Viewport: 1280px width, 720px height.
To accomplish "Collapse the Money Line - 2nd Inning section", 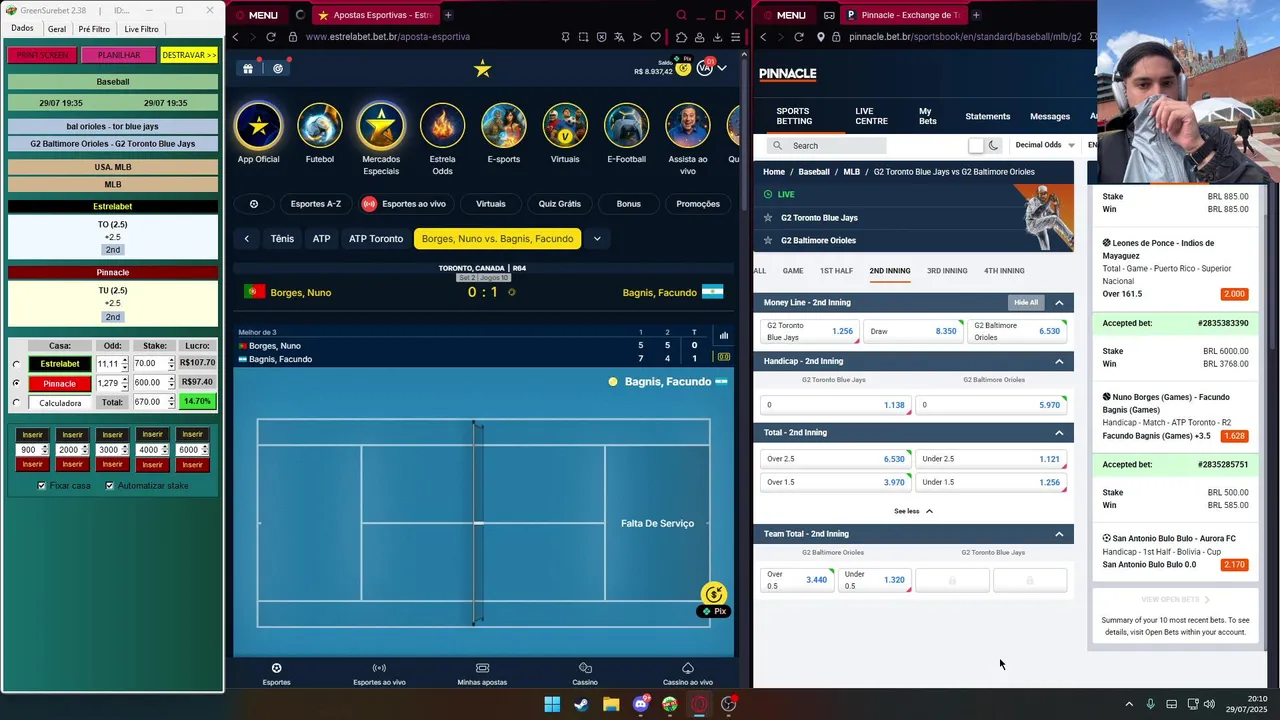I will [1059, 303].
